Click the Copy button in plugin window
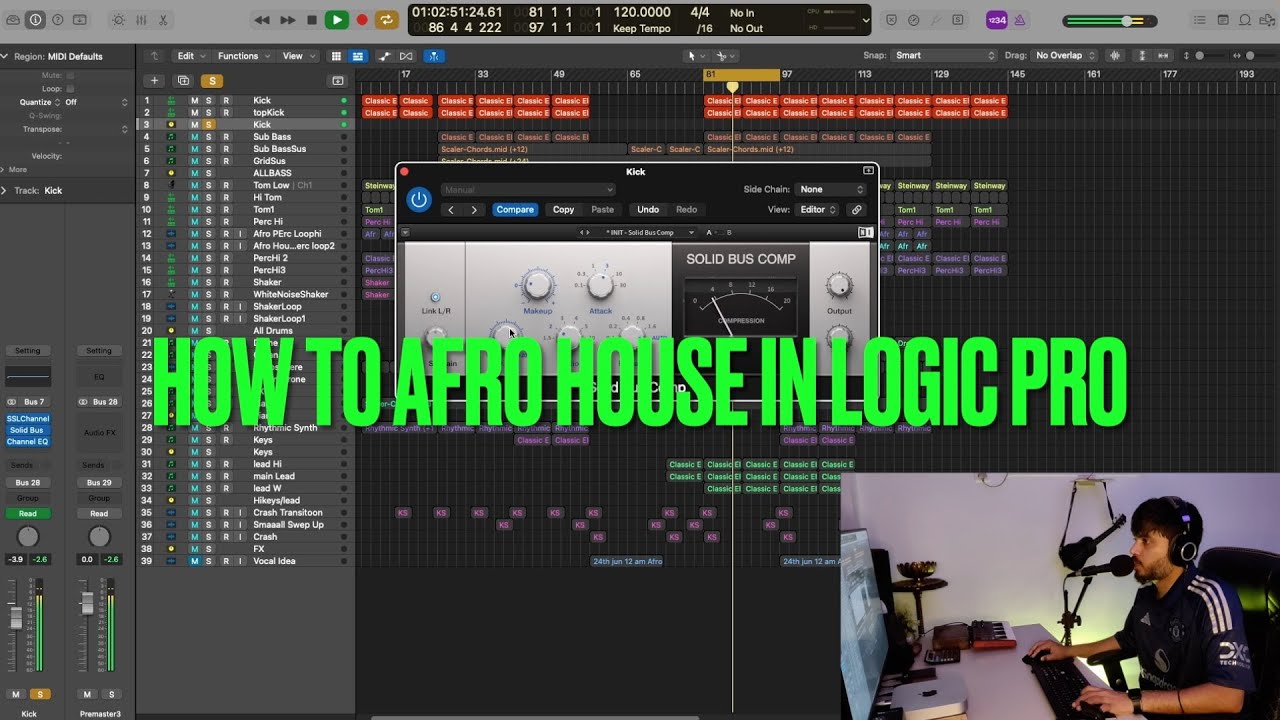Viewport: 1280px width, 720px height. [x=564, y=210]
